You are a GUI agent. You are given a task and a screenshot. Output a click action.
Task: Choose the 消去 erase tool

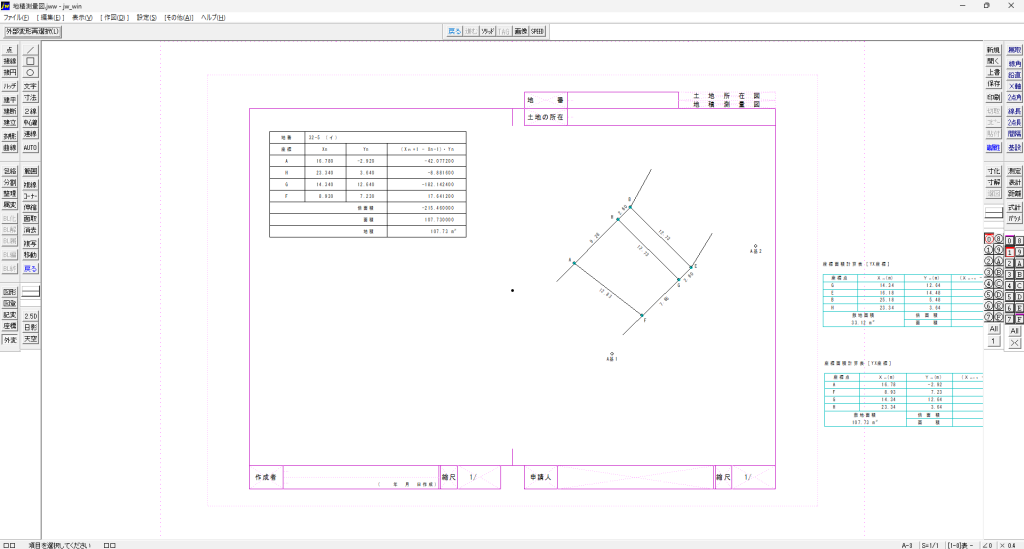pyautogui.click(x=30, y=230)
